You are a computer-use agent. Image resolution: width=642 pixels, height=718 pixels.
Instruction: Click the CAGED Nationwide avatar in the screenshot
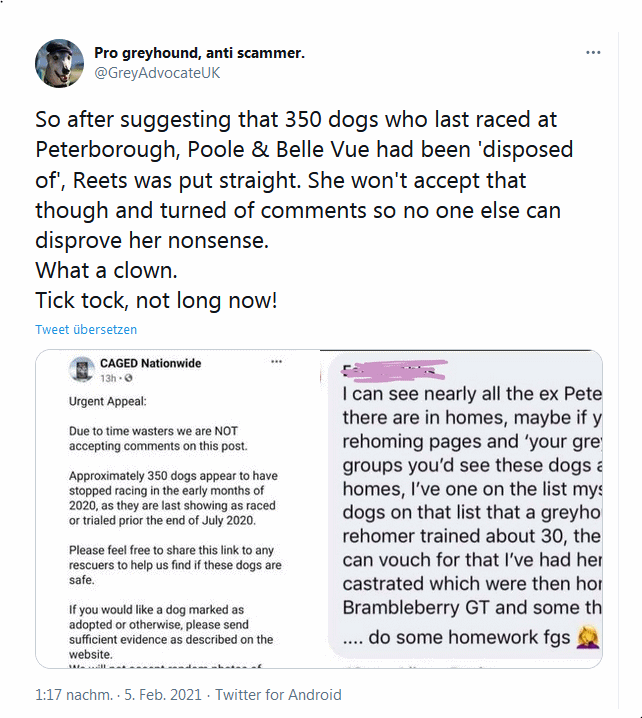coord(80,370)
